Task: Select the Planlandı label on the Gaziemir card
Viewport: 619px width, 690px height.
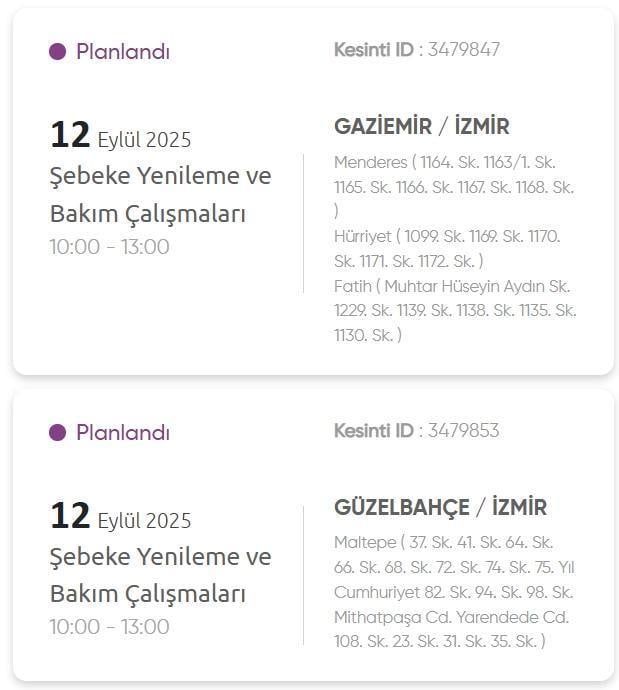Action: point(123,52)
